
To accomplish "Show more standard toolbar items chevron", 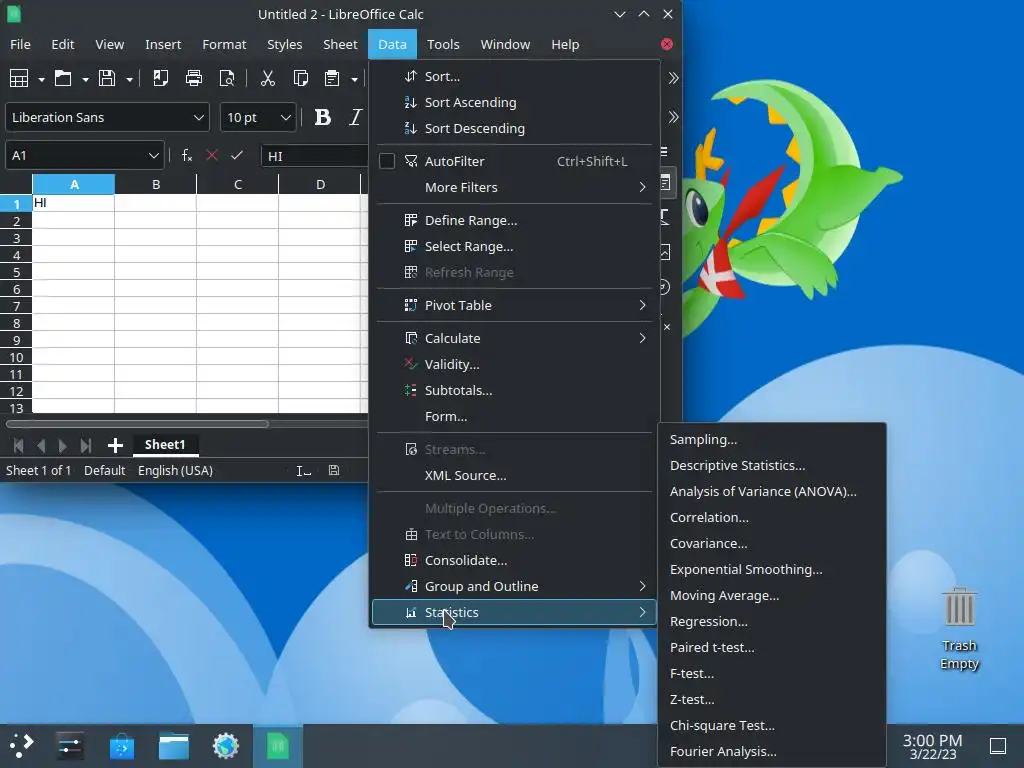I will pos(673,78).
